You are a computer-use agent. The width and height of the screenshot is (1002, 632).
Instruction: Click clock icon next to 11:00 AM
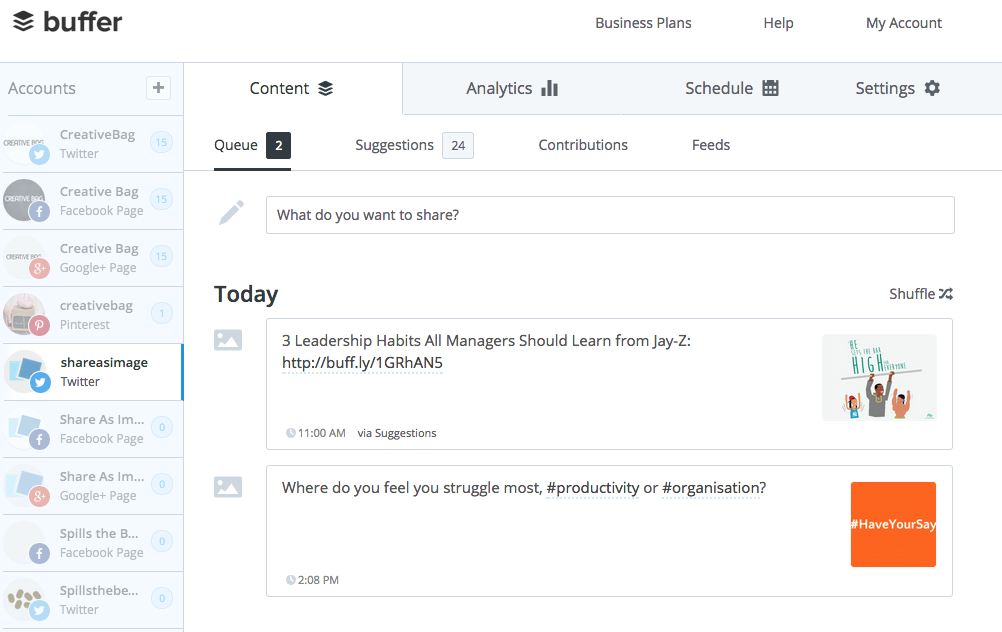(291, 433)
